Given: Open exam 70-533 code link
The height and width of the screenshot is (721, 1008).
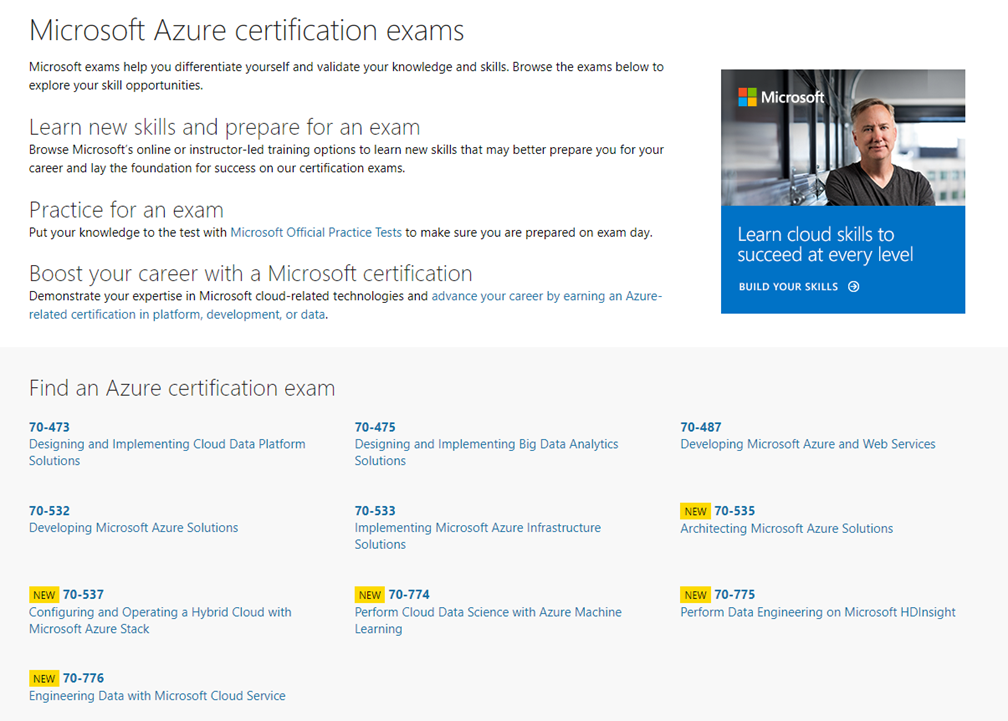Looking at the screenshot, I should coord(375,511).
